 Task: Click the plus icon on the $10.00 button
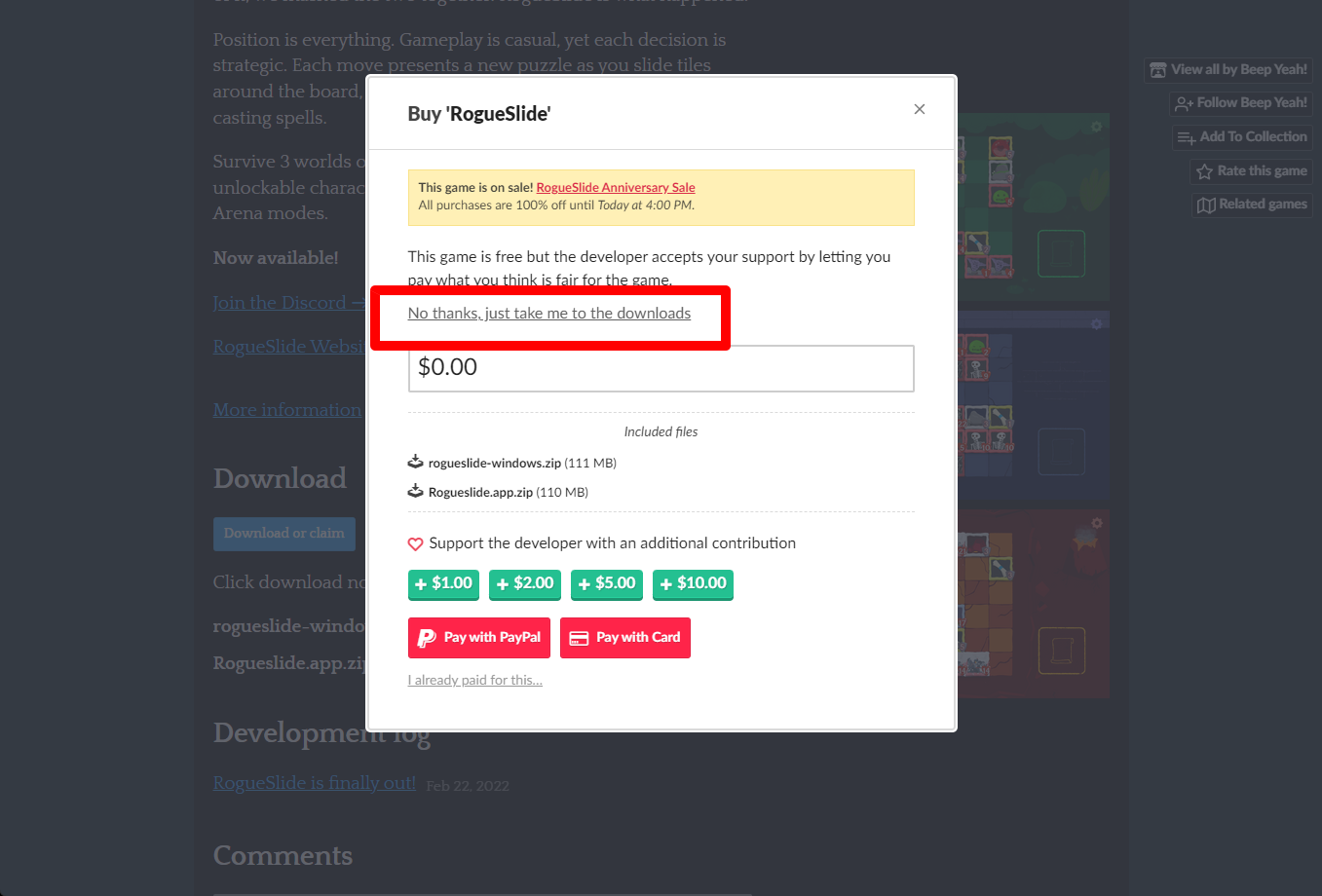[666, 584]
